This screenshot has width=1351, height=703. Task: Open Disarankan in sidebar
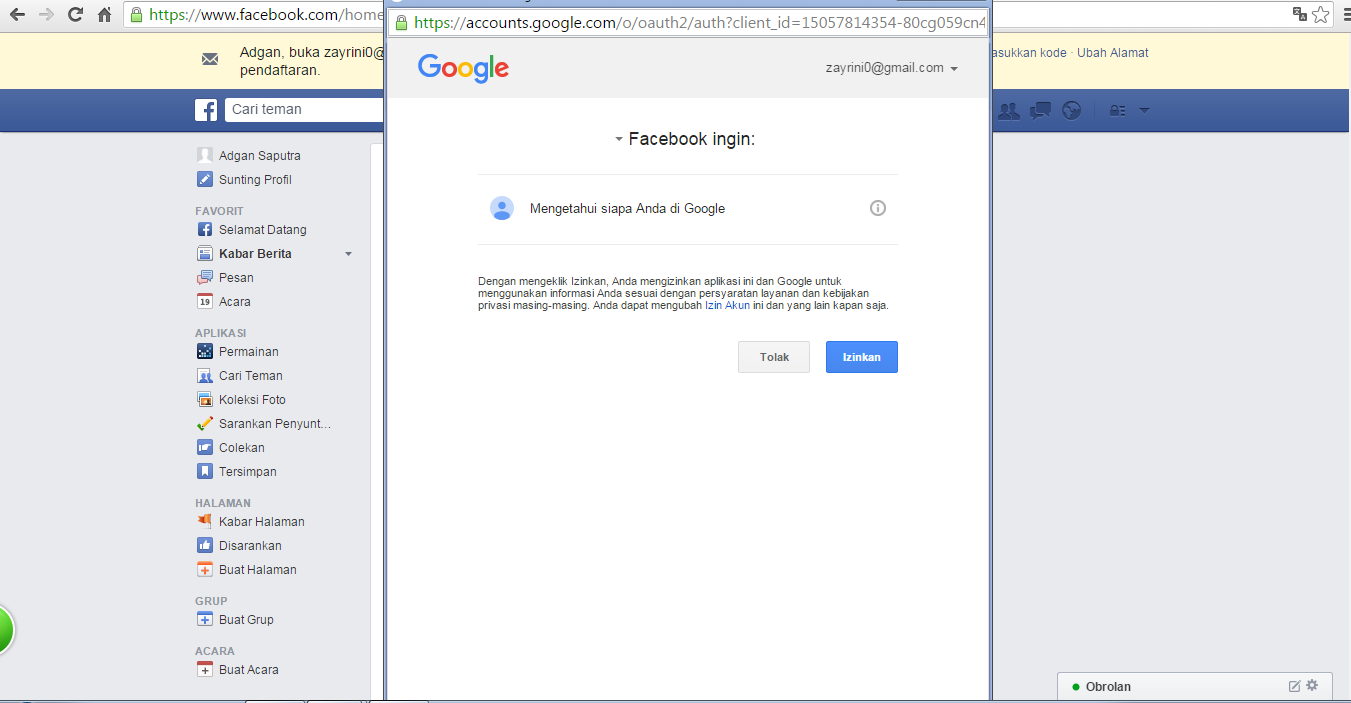click(x=250, y=546)
